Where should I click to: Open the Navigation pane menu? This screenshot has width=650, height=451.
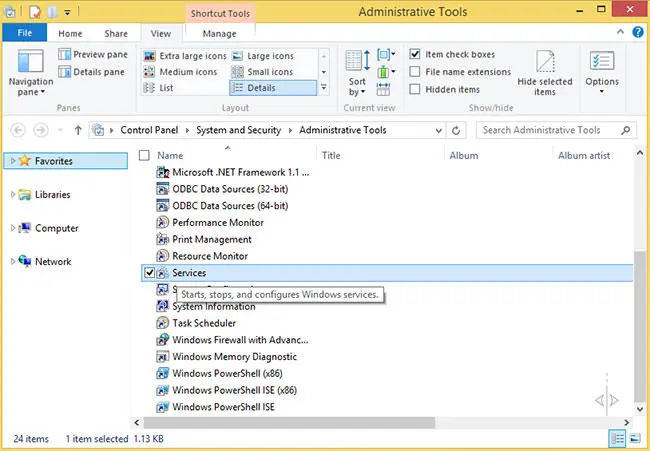pos(31,73)
